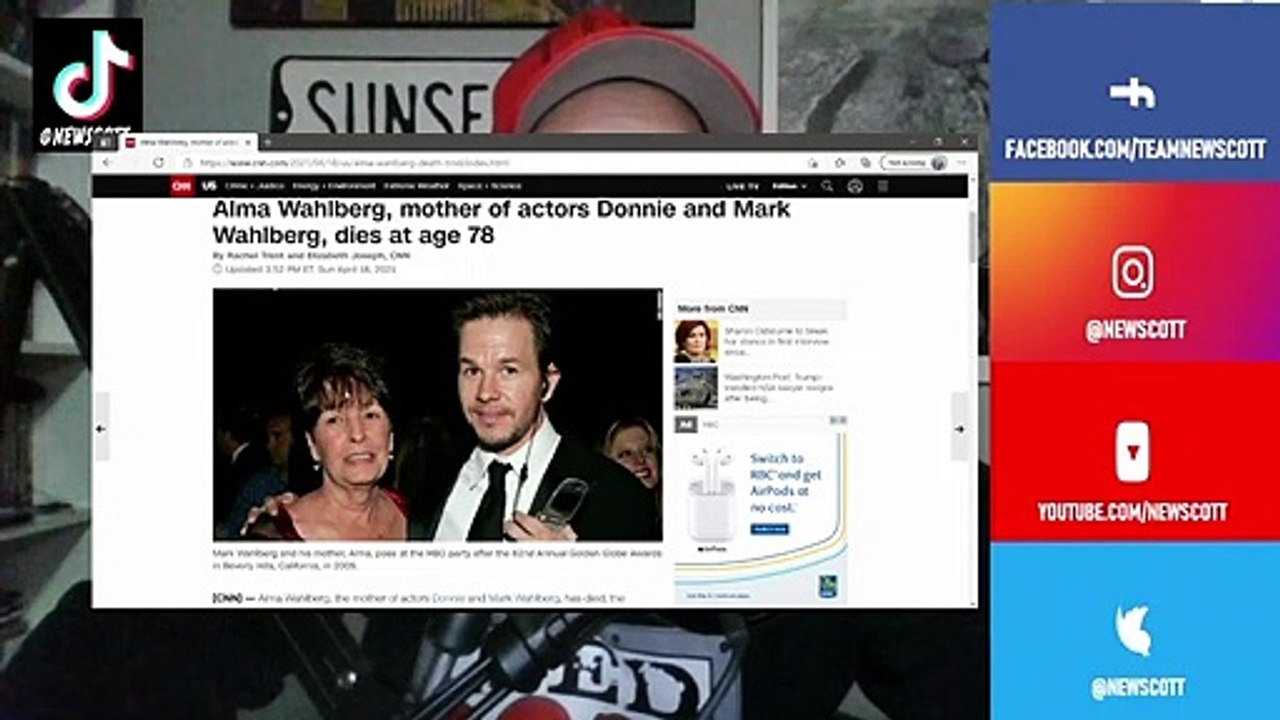
Task: Click the Instagram icon in the social sidebar
Action: pos(1133,273)
